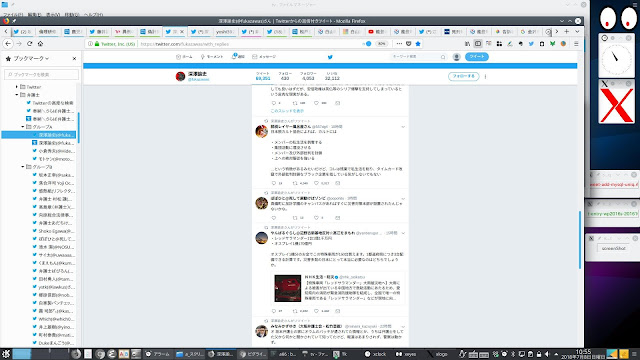Click the フォローする follow button
The height and width of the screenshot is (360, 640).
pyautogui.click(x=463, y=76)
